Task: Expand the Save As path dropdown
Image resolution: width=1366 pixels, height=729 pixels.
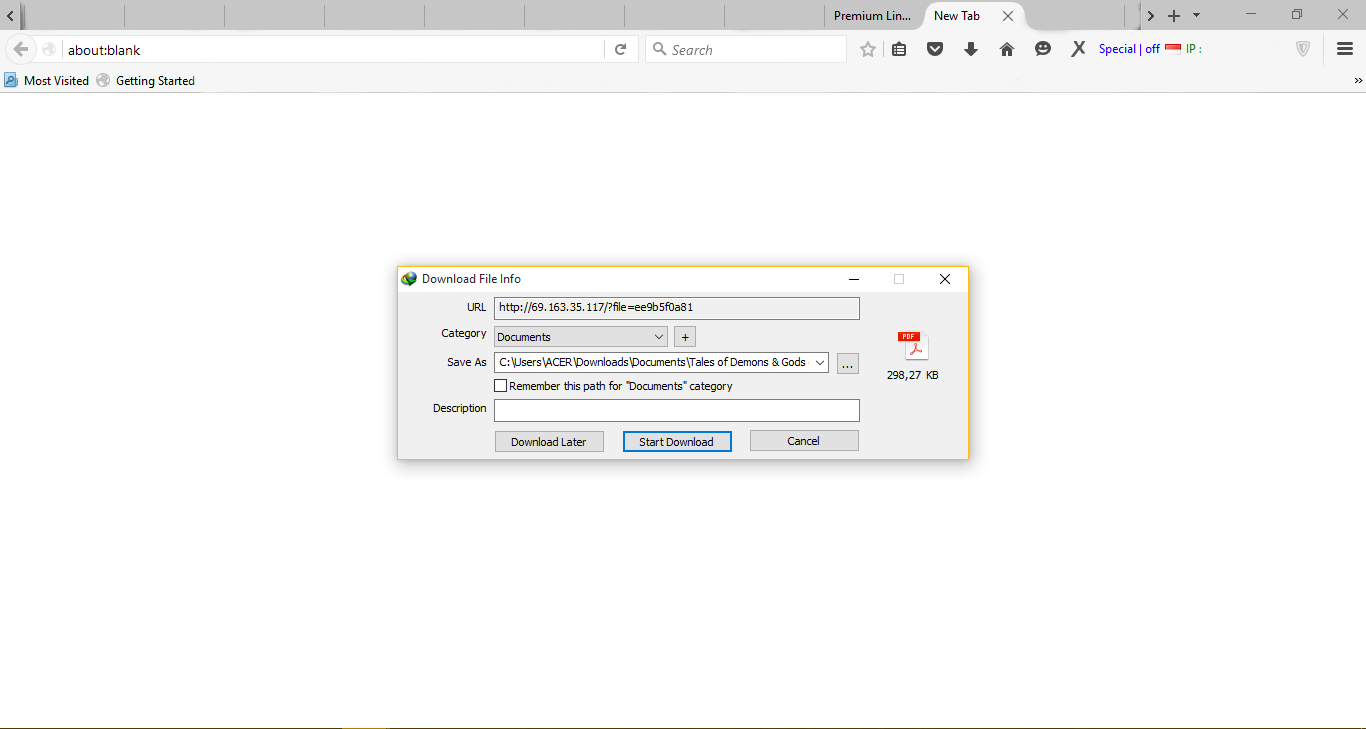Action: [819, 362]
